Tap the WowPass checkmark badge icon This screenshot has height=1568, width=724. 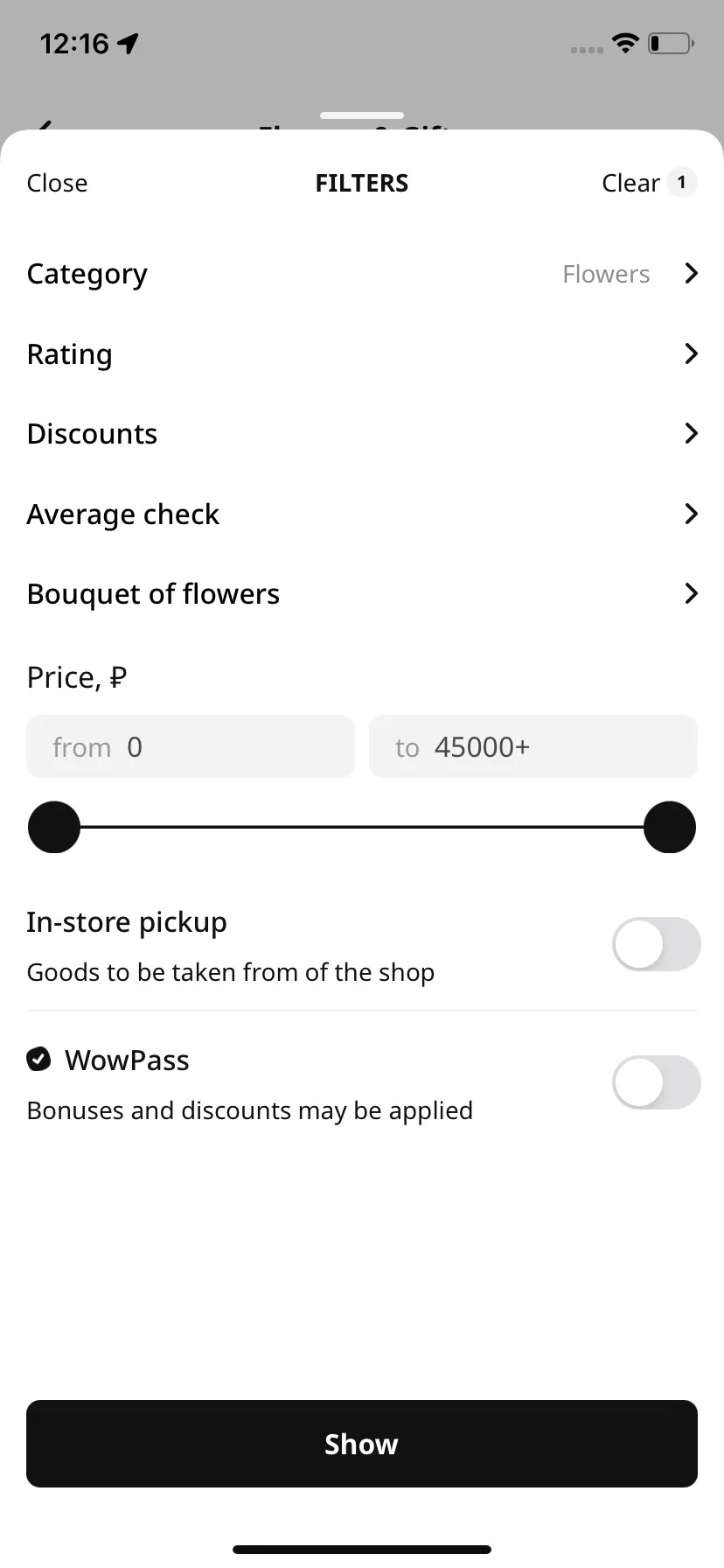[38, 1060]
